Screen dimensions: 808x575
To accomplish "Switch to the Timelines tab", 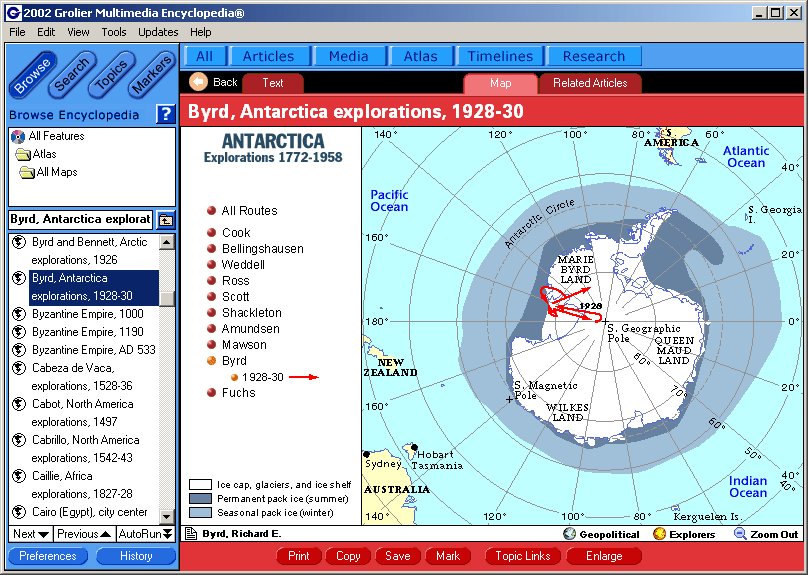I will [500, 56].
